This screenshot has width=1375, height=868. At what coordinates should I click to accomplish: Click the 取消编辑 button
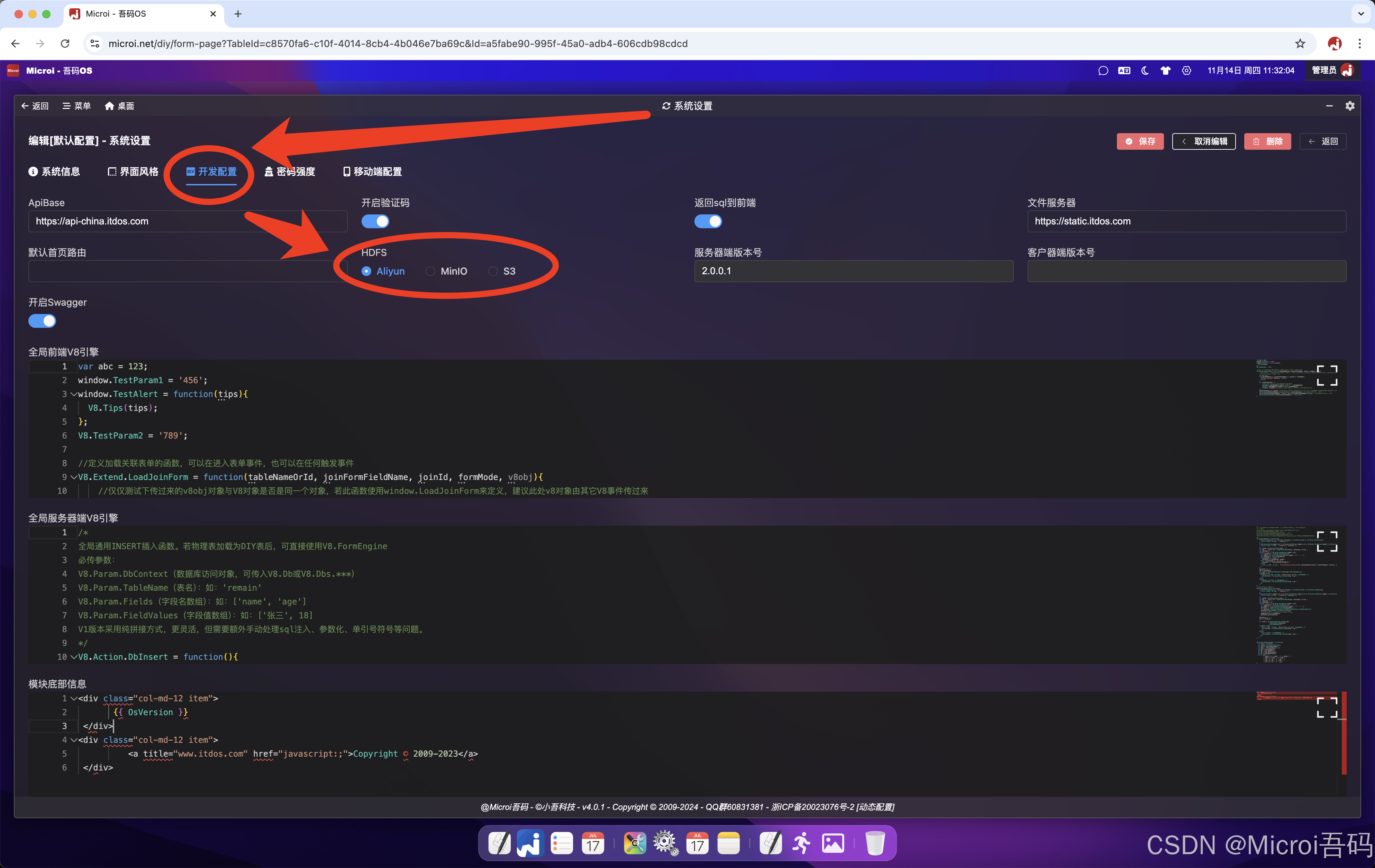pos(1203,141)
